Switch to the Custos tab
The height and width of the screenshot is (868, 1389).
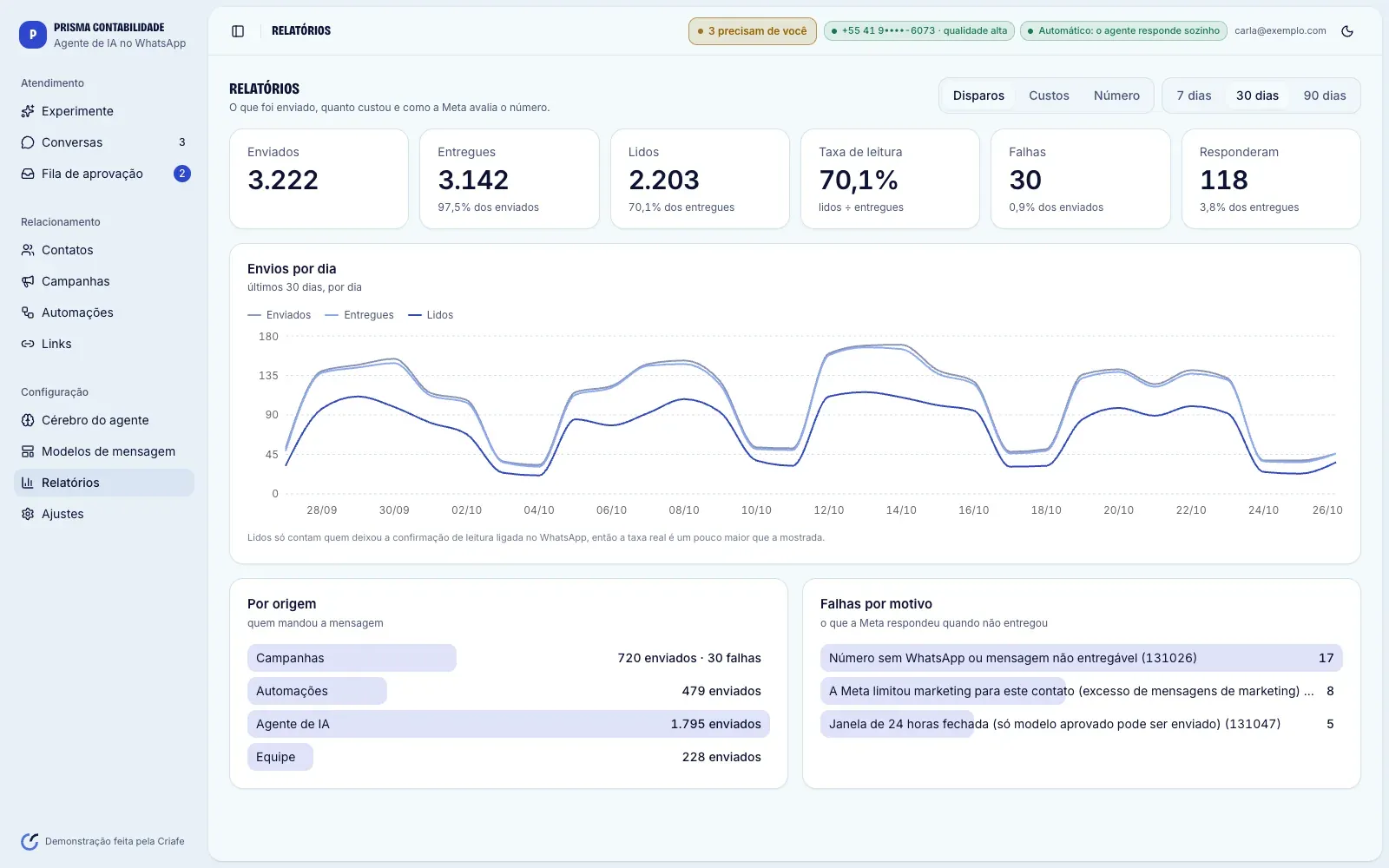click(1049, 95)
